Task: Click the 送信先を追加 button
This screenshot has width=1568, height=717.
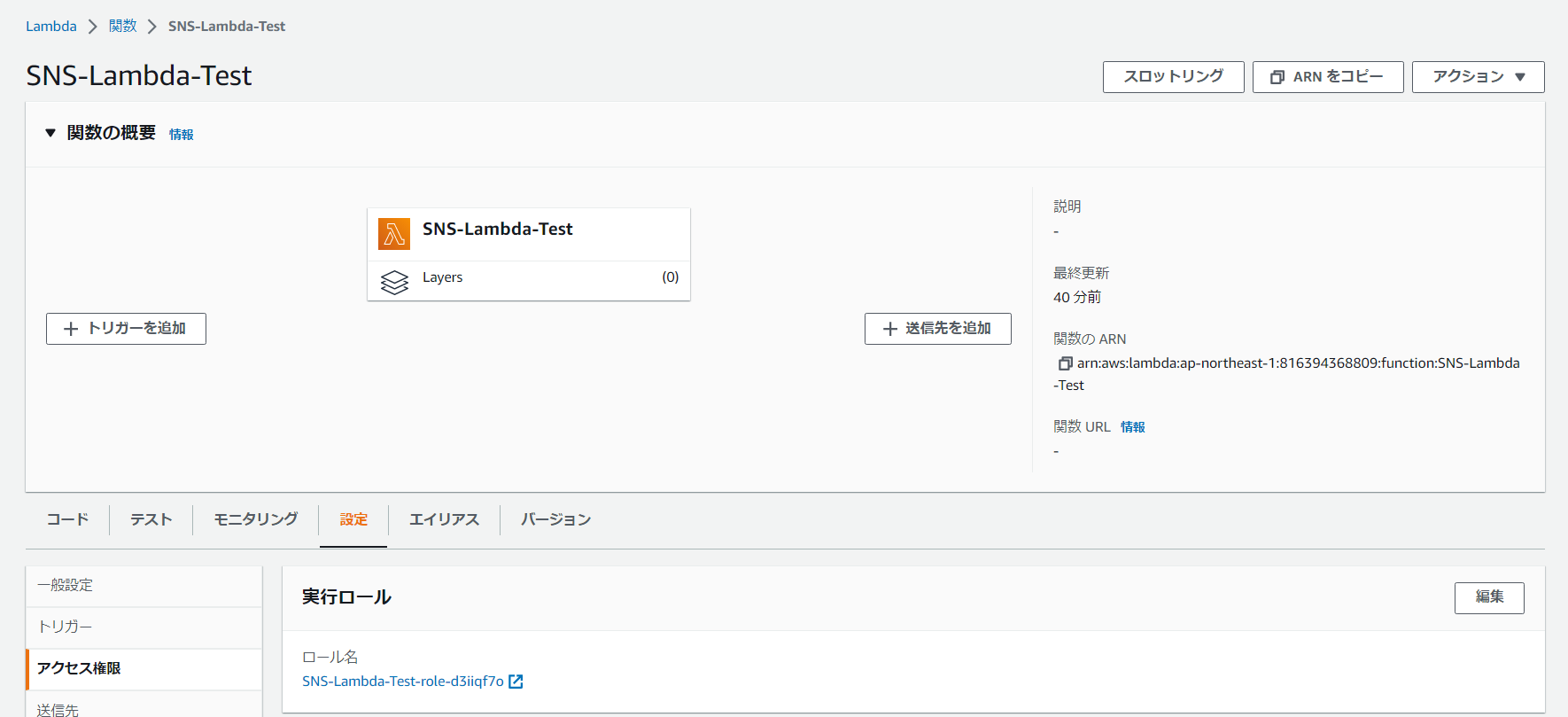Action: click(937, 329)
